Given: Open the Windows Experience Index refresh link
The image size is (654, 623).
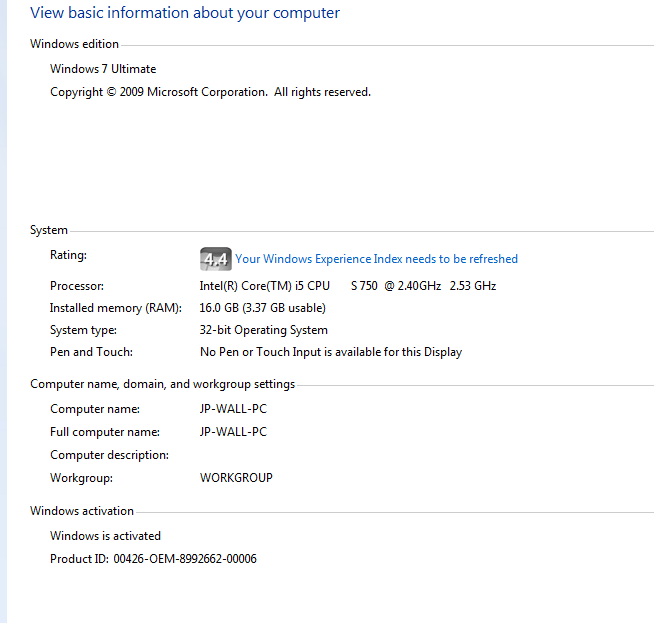Looking at the screenshot, I should tap(376, 259).
